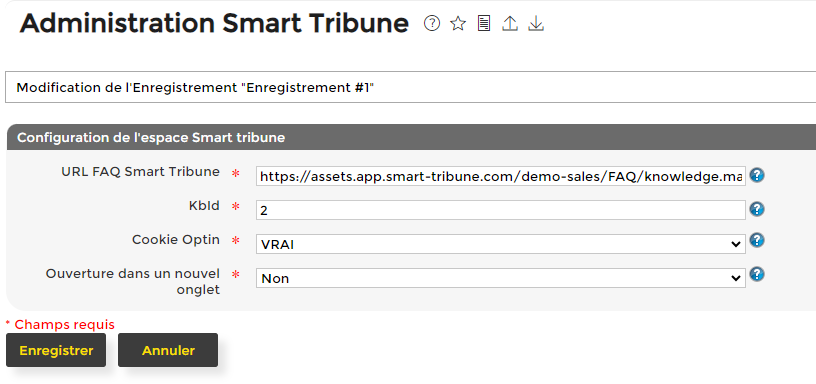This screenshot has width=816, height=384.
Task: Click the help question mark icon in title
Action: tap(432, 23)
